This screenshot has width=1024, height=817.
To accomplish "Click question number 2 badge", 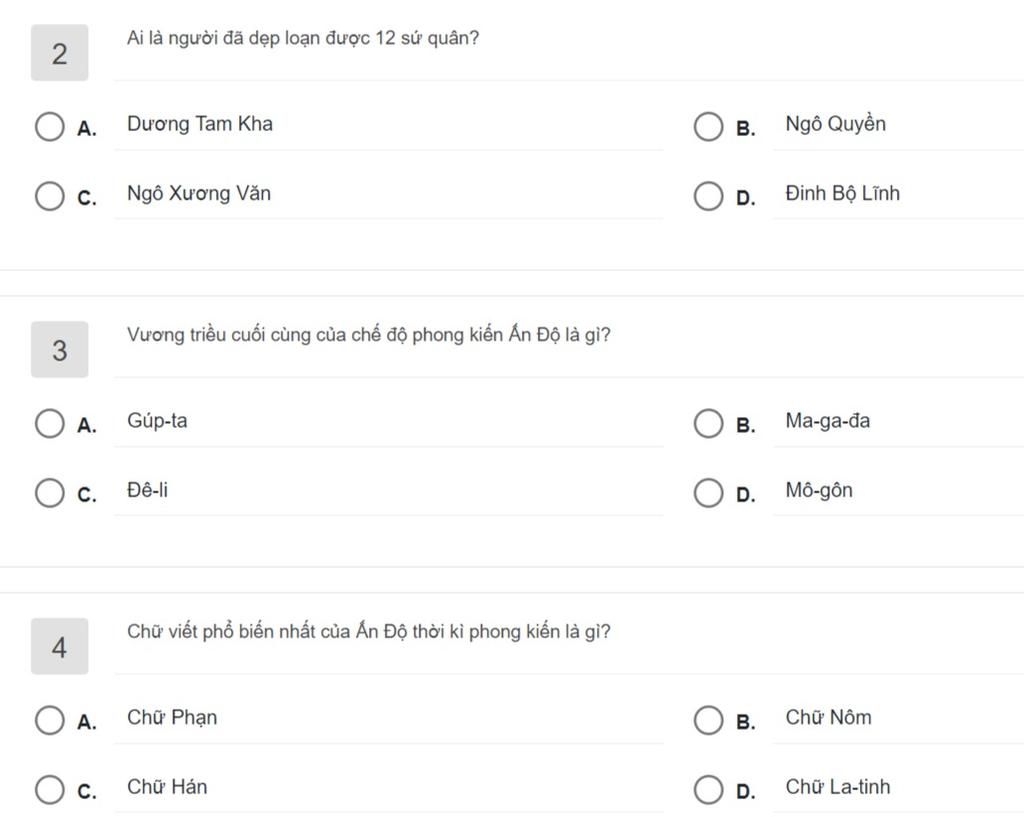I will (59, 53).
